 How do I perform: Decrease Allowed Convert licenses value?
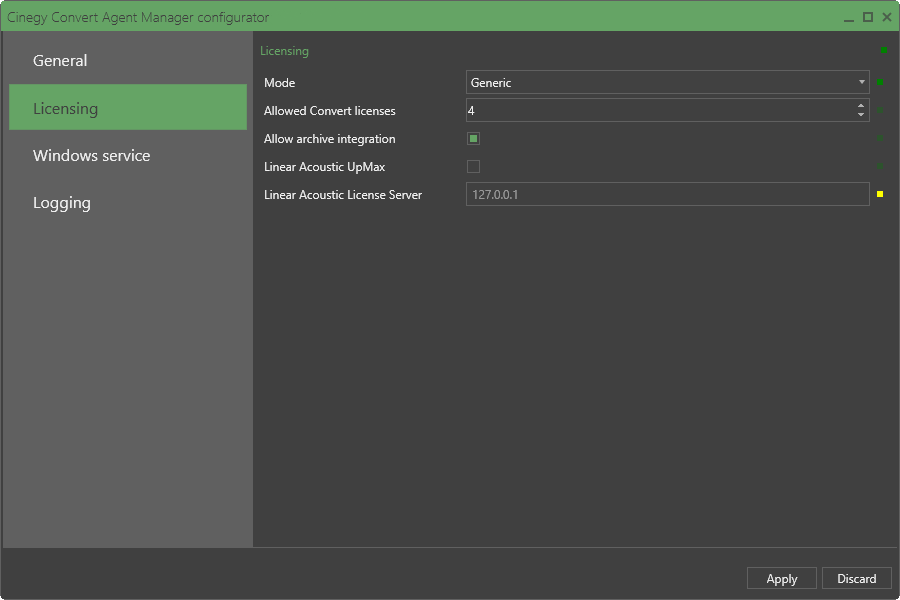tap(860, 114)
